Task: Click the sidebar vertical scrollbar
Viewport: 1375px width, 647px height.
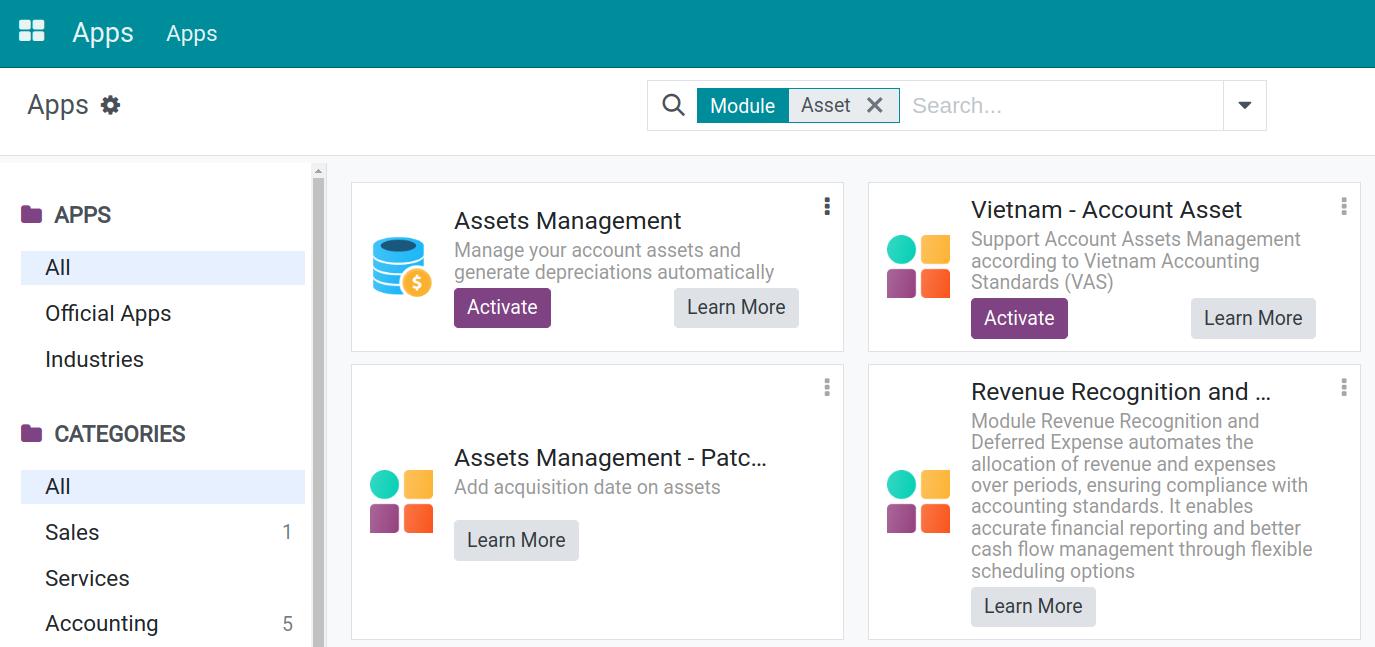Action: tap(319, 410)
